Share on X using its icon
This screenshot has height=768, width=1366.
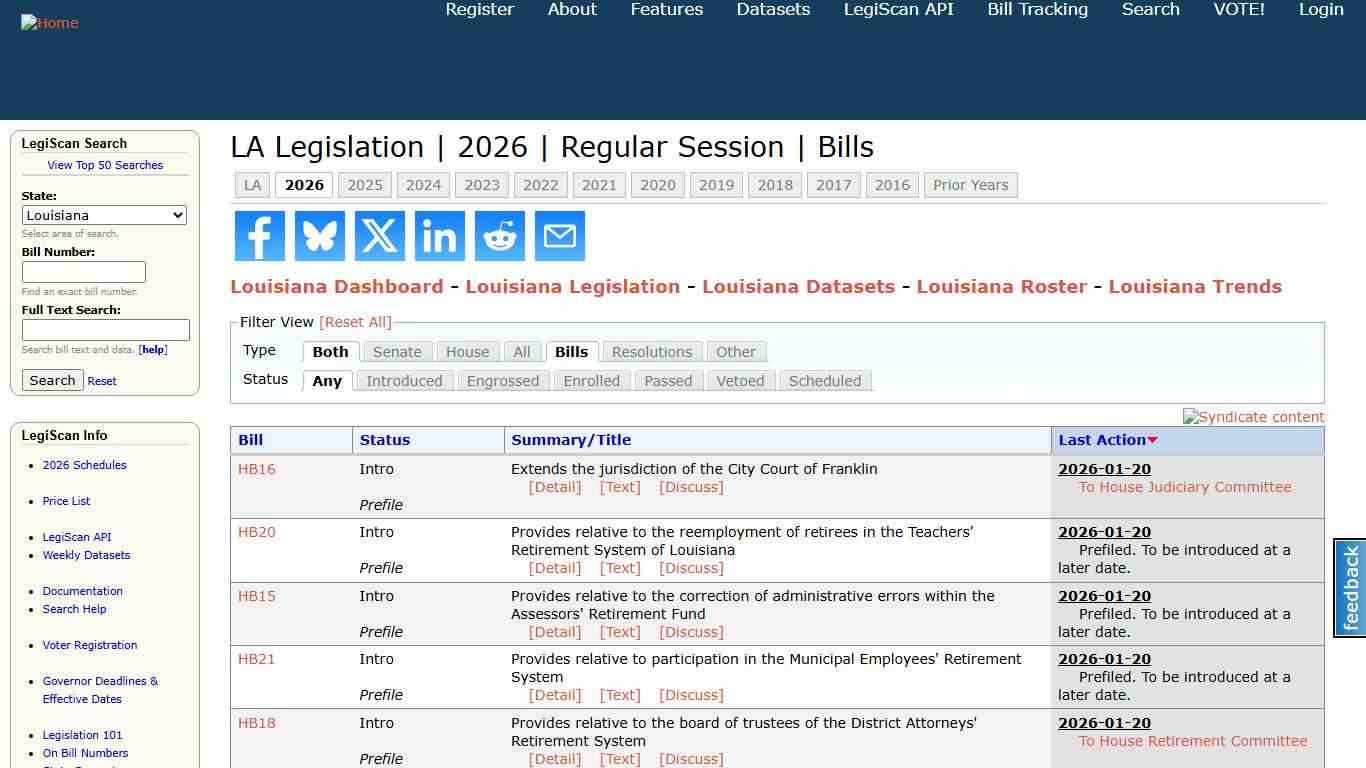pyautogui.click(x=379, y=236)
